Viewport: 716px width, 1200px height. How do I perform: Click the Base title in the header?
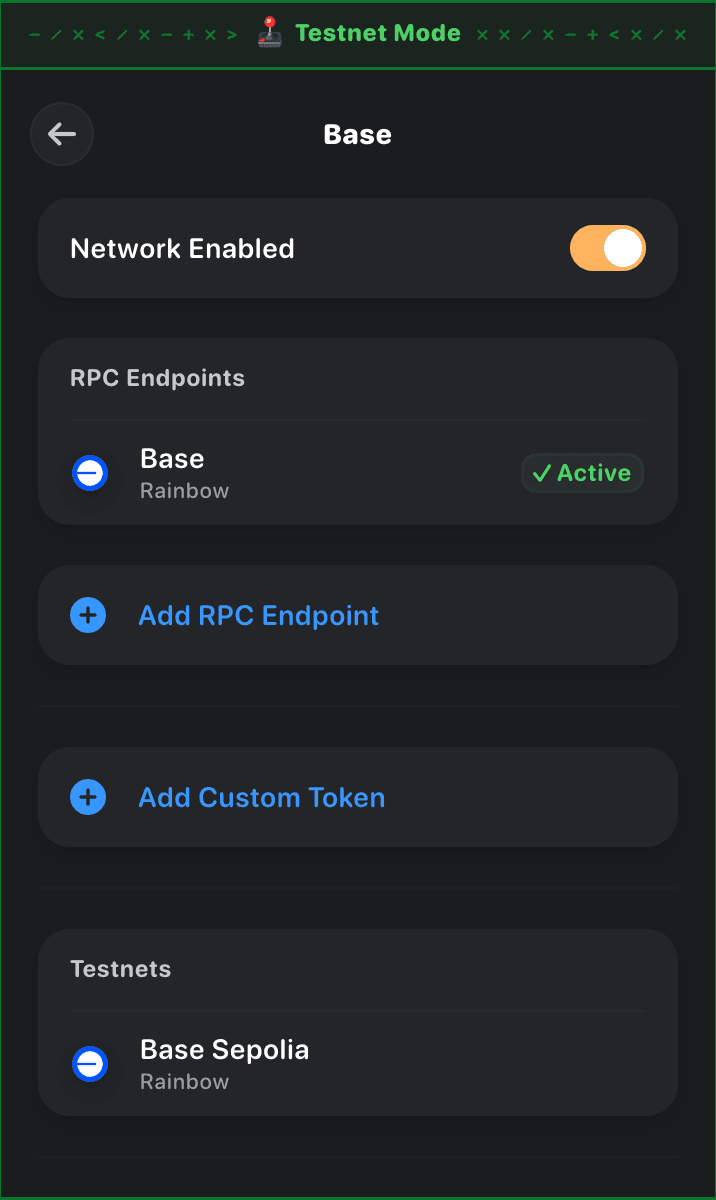pyautogui.click(x=357, y=134)
